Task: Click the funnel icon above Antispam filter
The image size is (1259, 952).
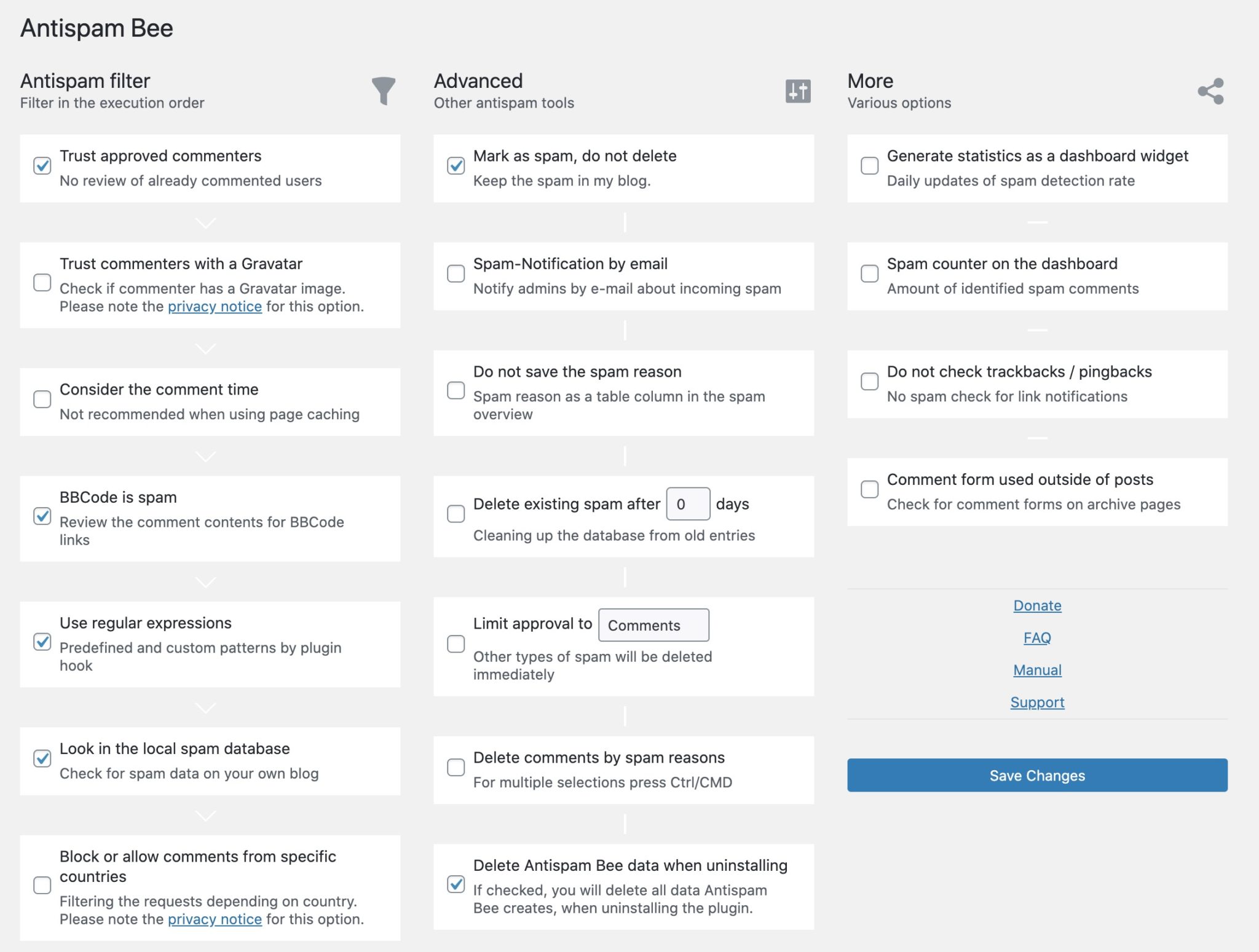Action: pyautogui.click(x=382, y=91)
